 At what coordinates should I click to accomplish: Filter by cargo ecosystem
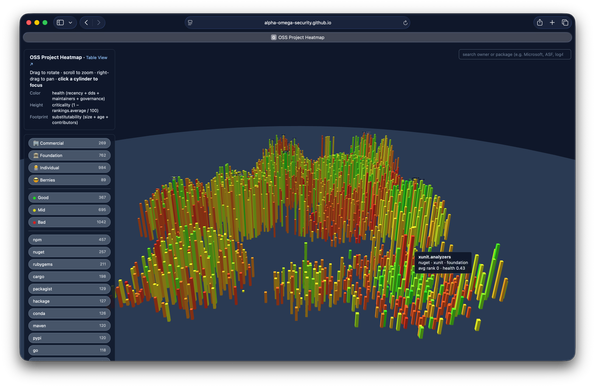click(69, 277)
